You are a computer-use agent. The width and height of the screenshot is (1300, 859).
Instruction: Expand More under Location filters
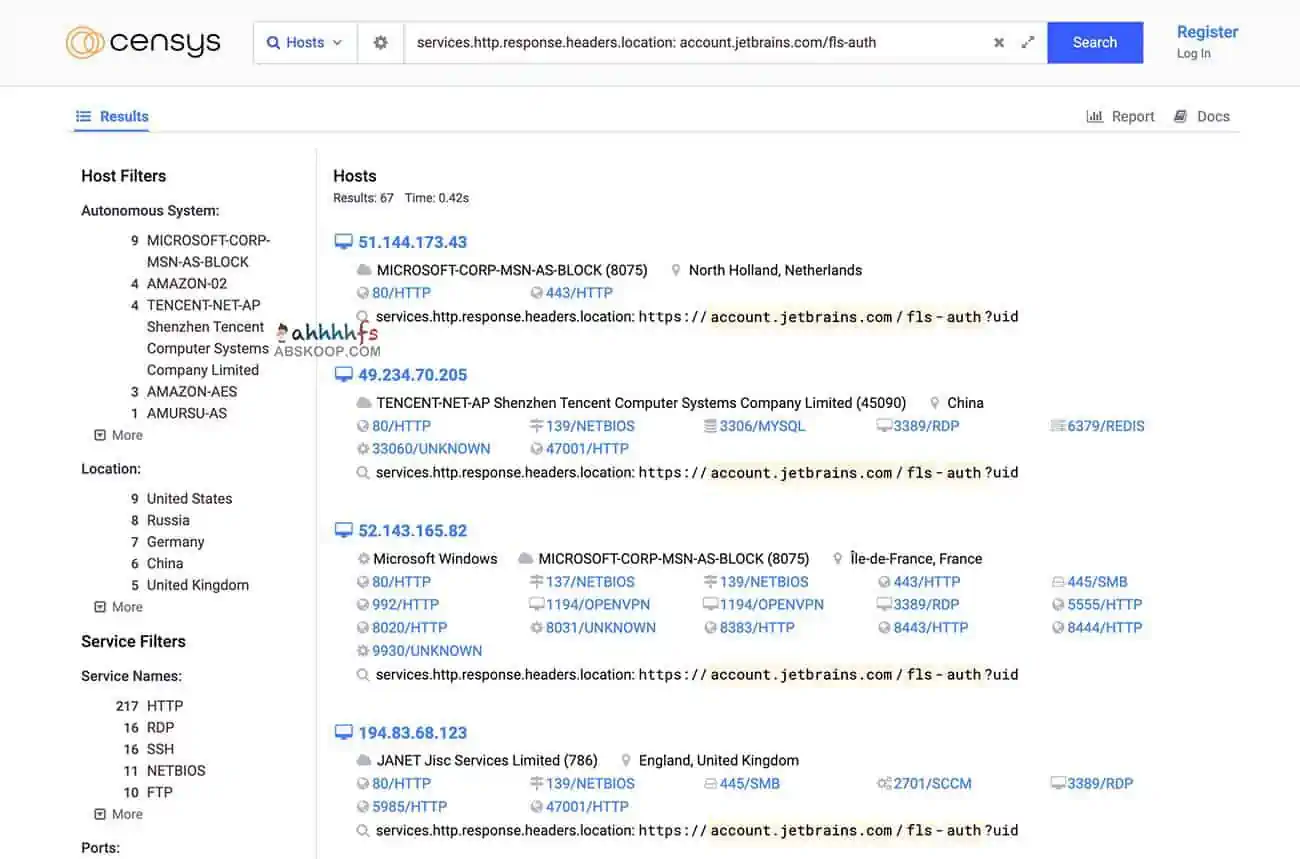point(118,607)
